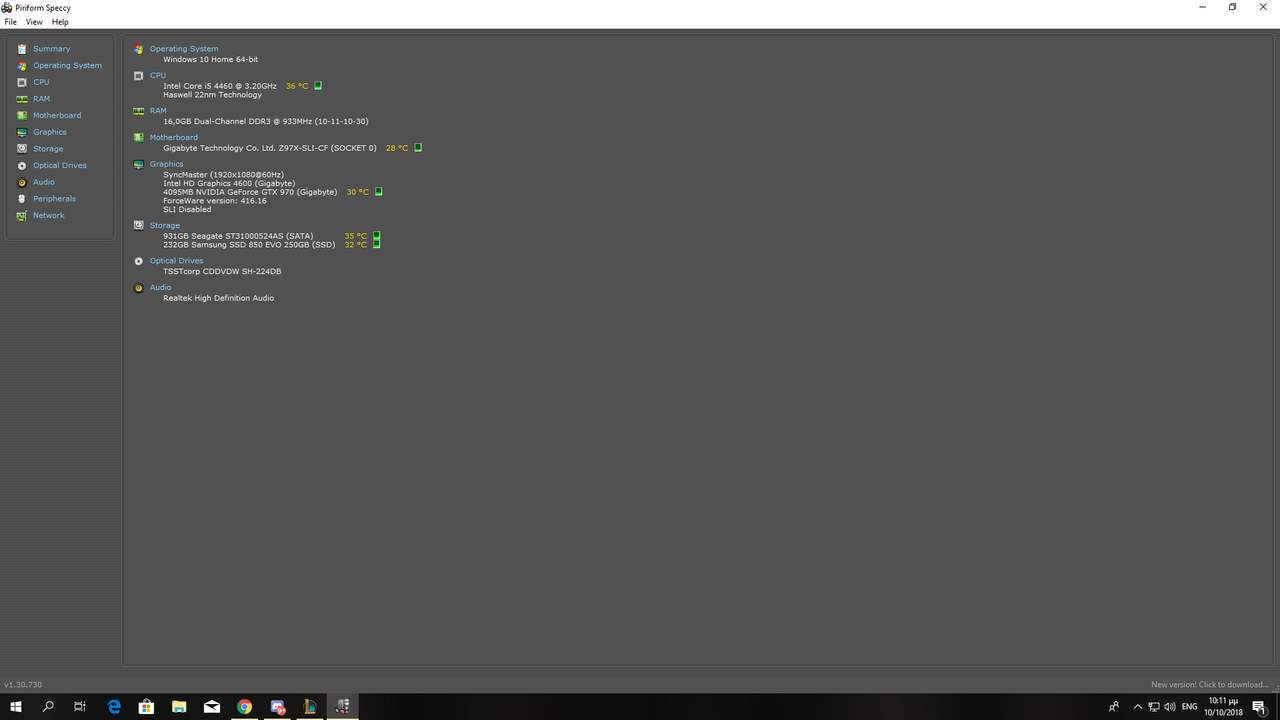This screenshot has width=1280, height=720.
Task: Click the Operating System heading link in summary
Action: [184, 49]
